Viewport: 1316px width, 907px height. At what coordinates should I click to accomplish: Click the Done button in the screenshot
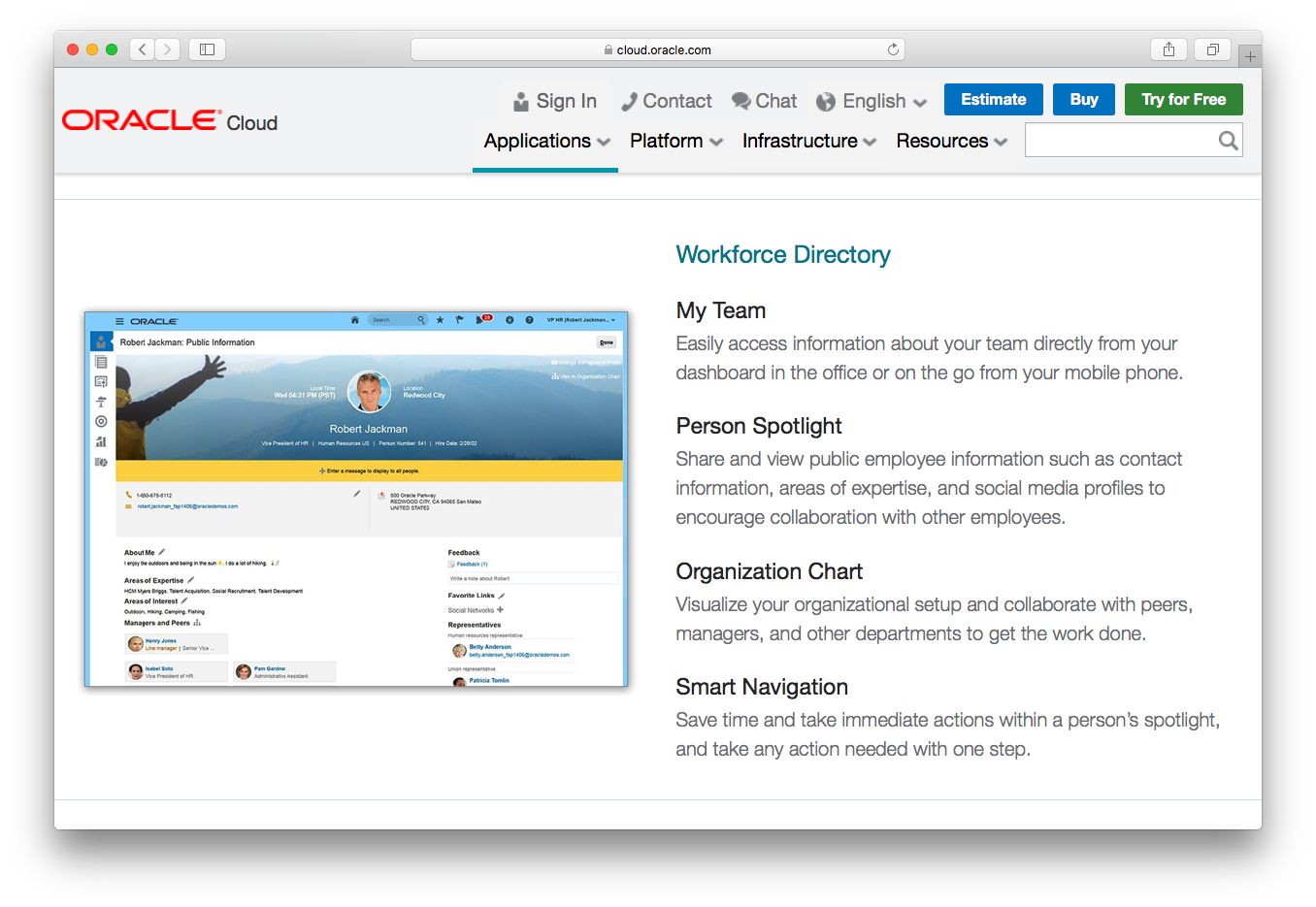607,342
